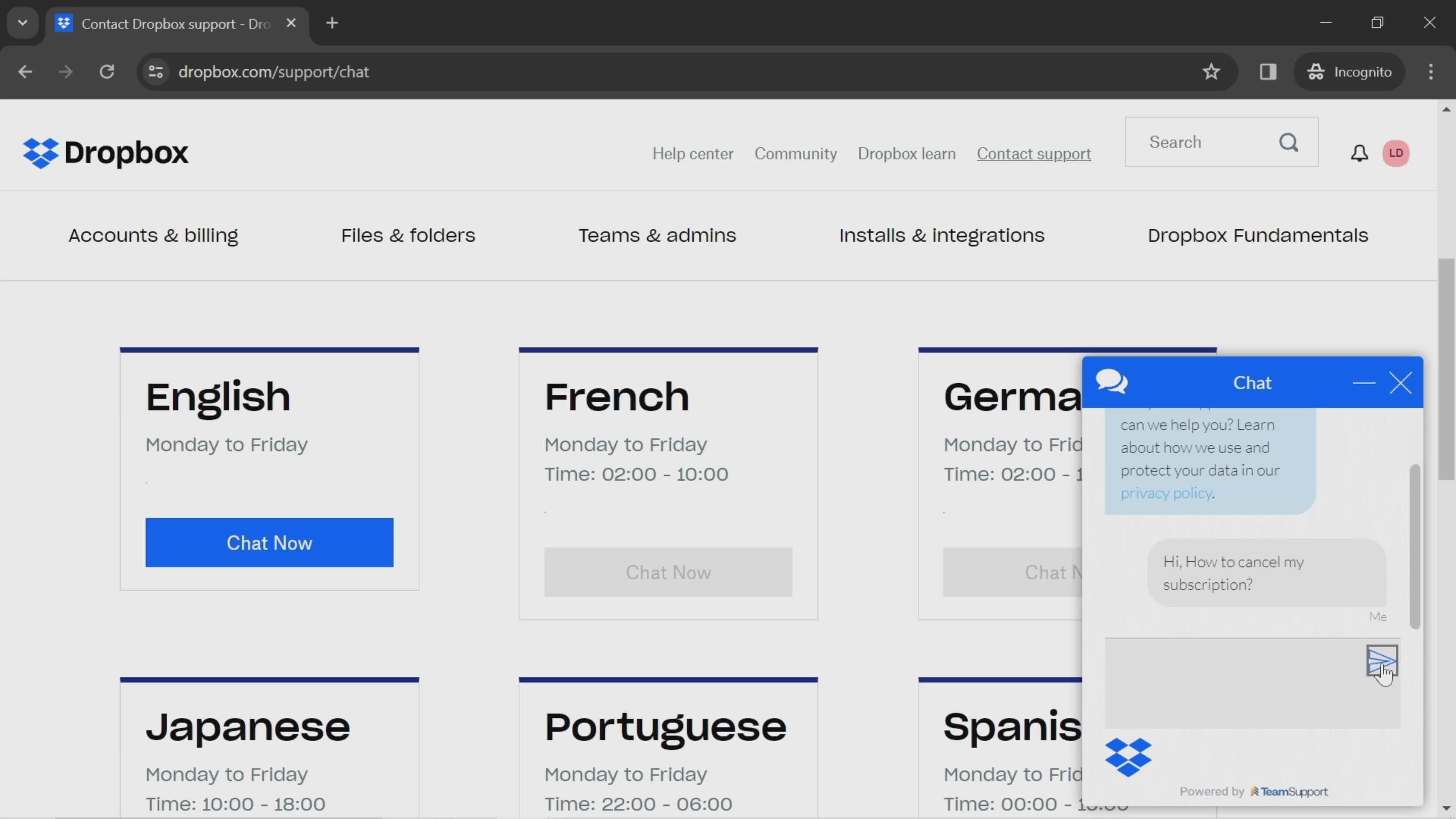1456x819 pixels.
Task: Minimize the chat window
Action: click(x=1364, y=383)
